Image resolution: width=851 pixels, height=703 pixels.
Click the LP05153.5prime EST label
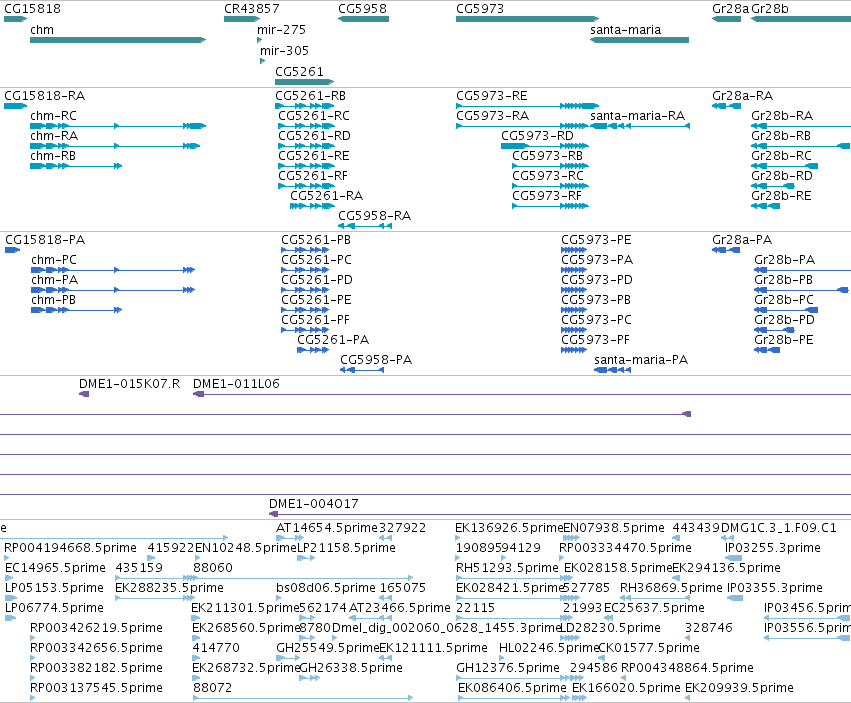coord(54,588)
